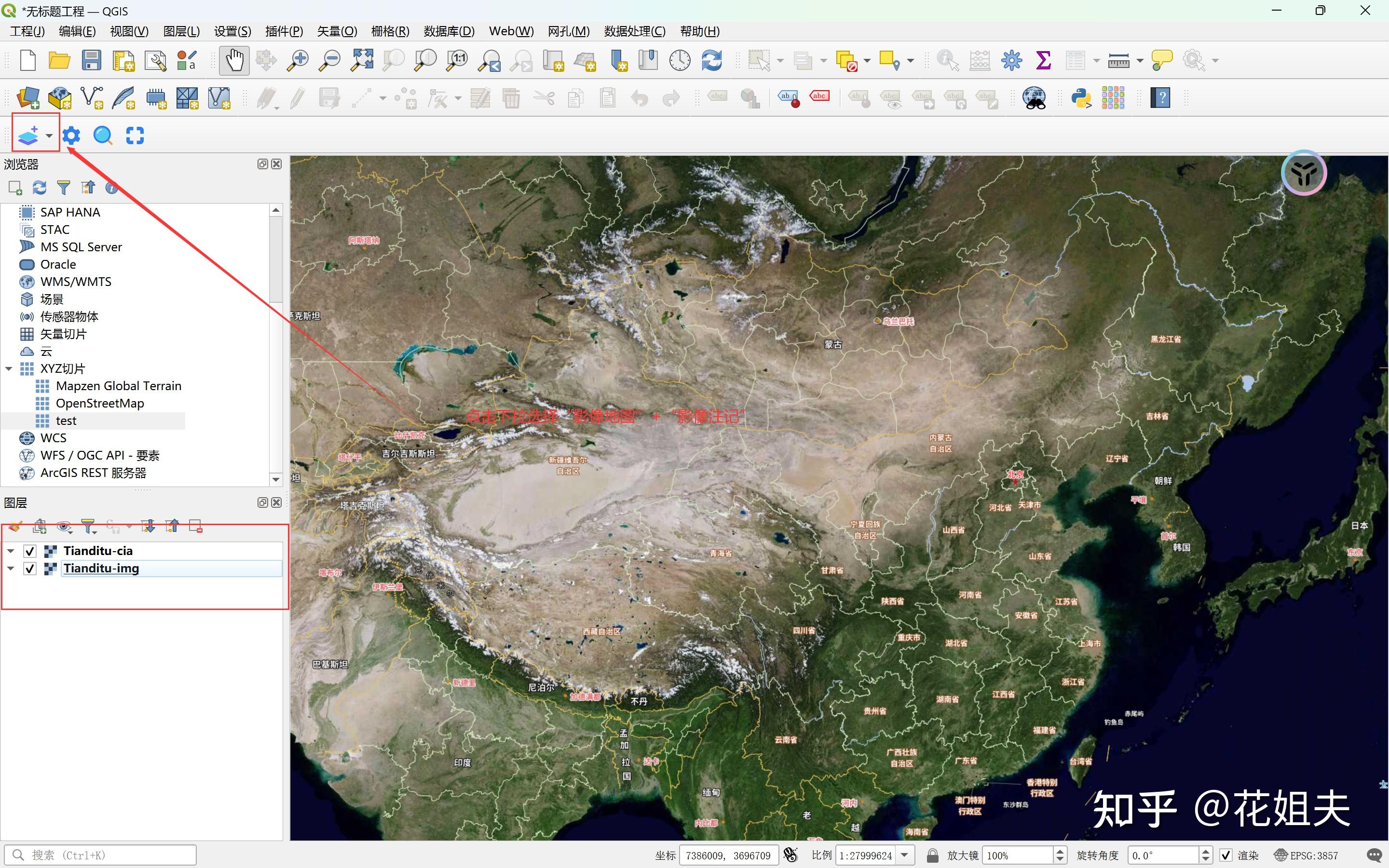The width and height of the screenshot is (1389, 868).
Task: Filter the browser panel
Action: pyautogui.click(x=64, y=188)
